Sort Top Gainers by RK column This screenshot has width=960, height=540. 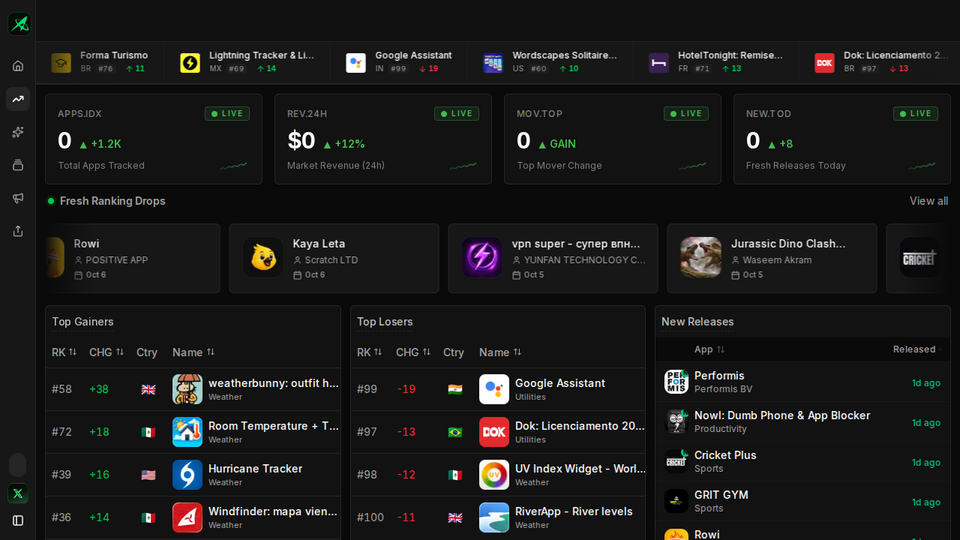click(64, 352)
